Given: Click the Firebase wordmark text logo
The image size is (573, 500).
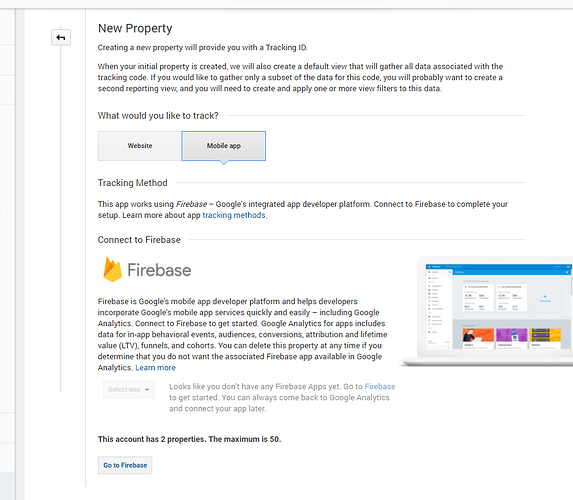Looking at the screenshot, I should click(x=159, y=270).
